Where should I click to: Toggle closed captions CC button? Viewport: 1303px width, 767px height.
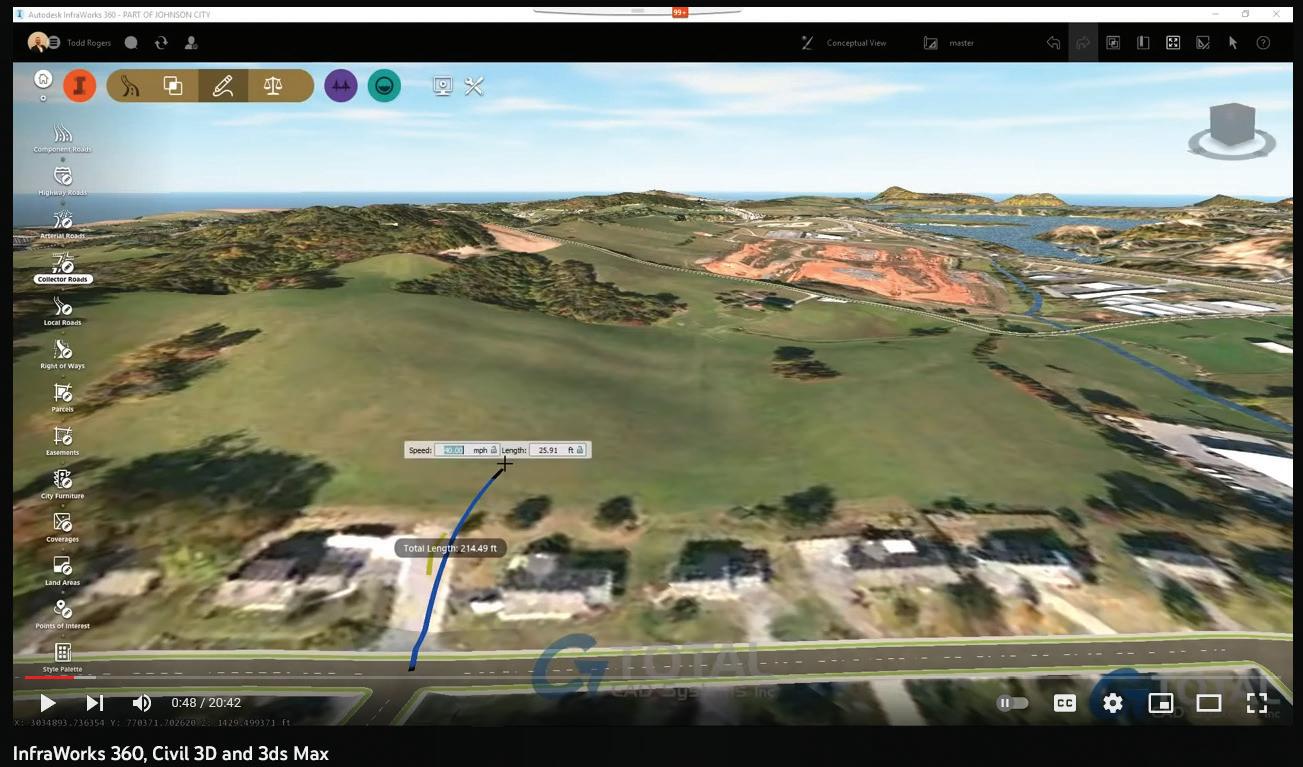tap(1064, 703)
